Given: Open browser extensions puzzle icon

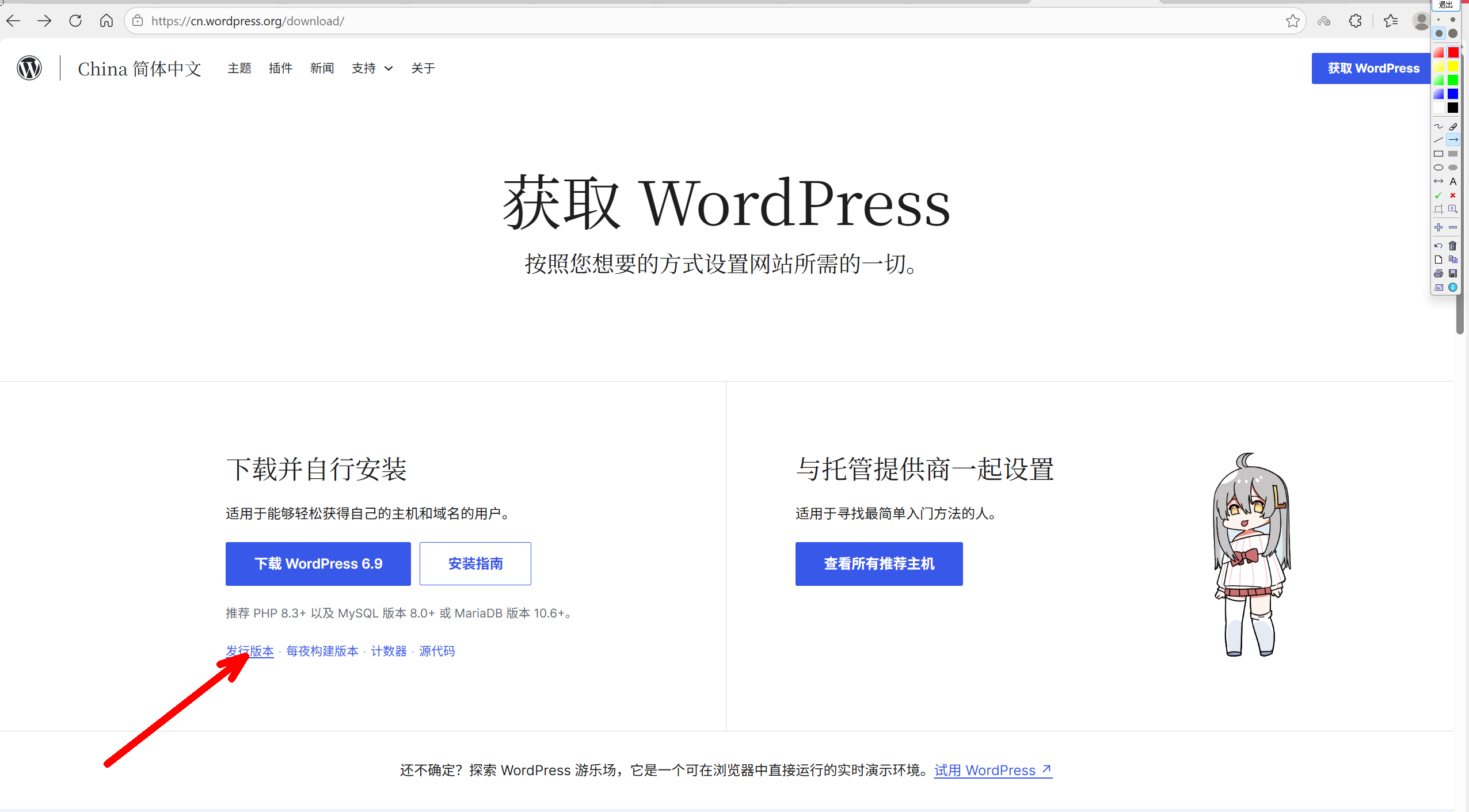Looking at the screenshot, I should 1356,21.
